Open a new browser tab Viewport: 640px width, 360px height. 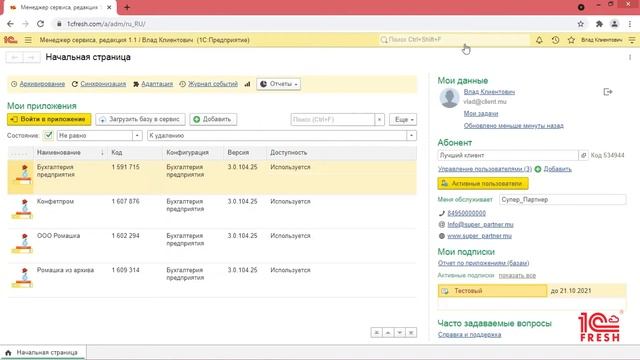pyautogui.click(x=127, y=7)
